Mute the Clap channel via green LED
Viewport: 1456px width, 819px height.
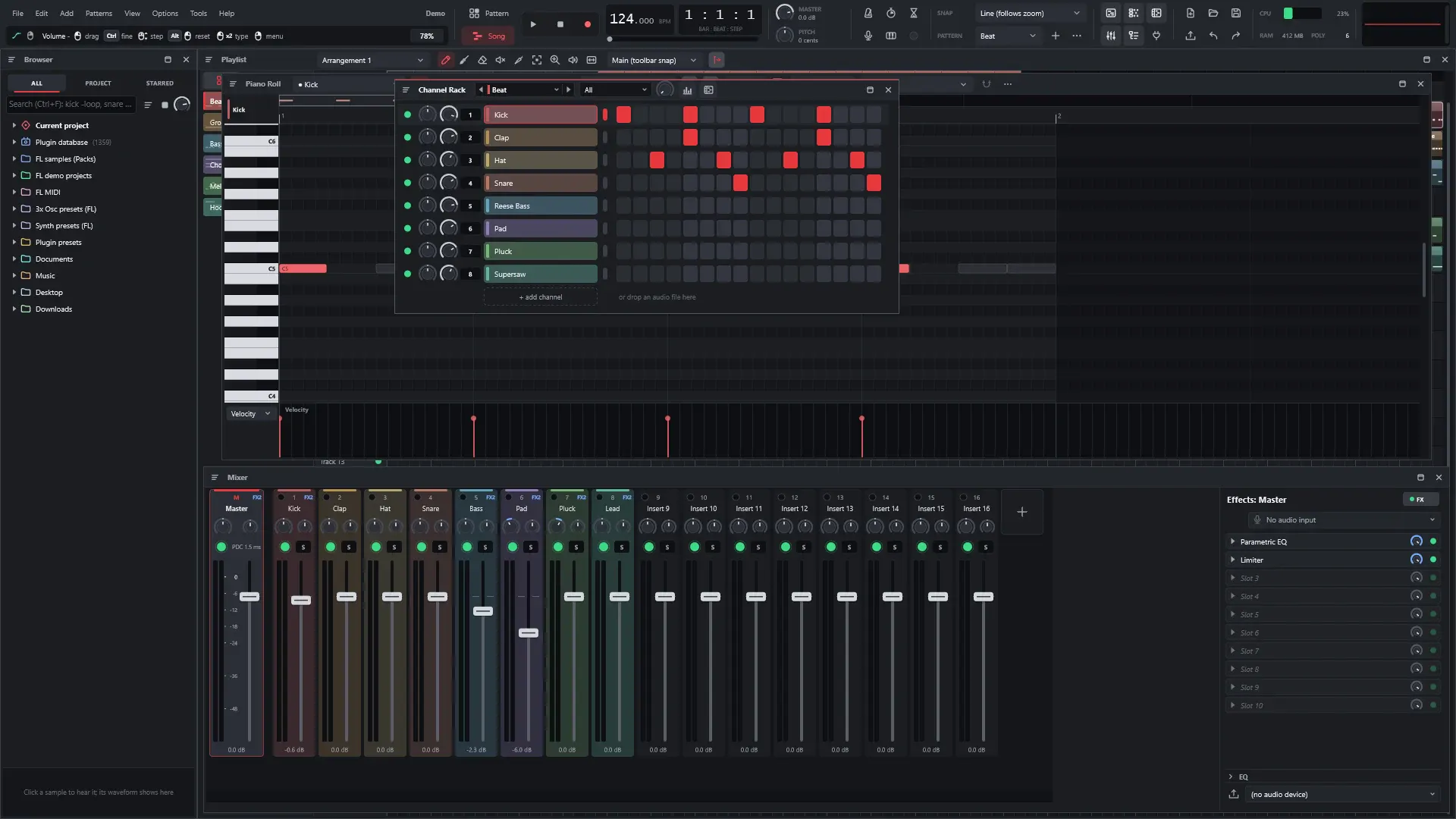pos(407,137)
